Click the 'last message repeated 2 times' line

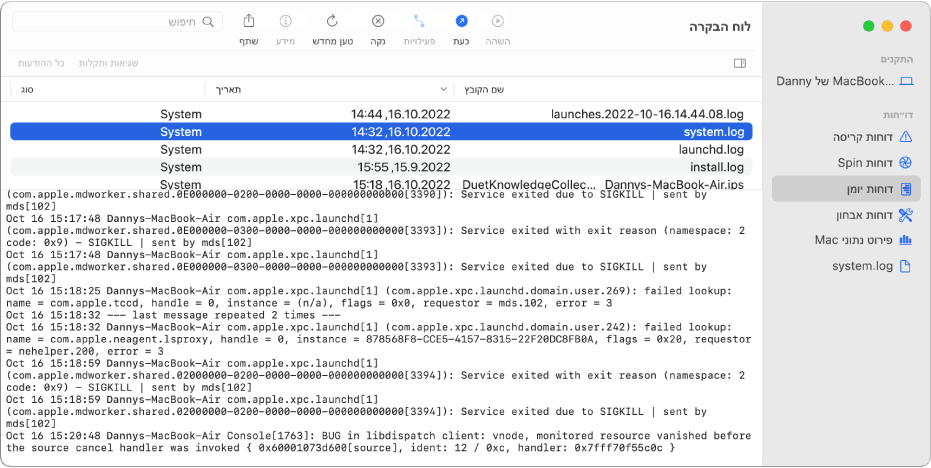pyautogui.click(x=173, y=315)
